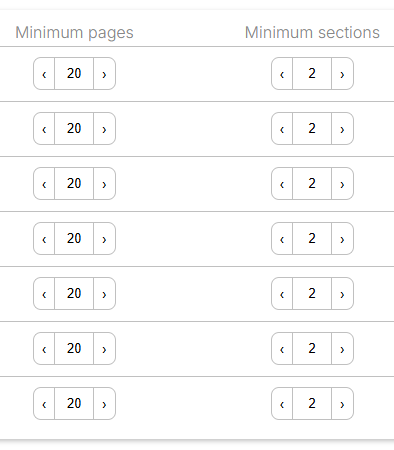Click the Minimum pages column header
The width and height of the screenshot is (394, 450).
point(74,33)
